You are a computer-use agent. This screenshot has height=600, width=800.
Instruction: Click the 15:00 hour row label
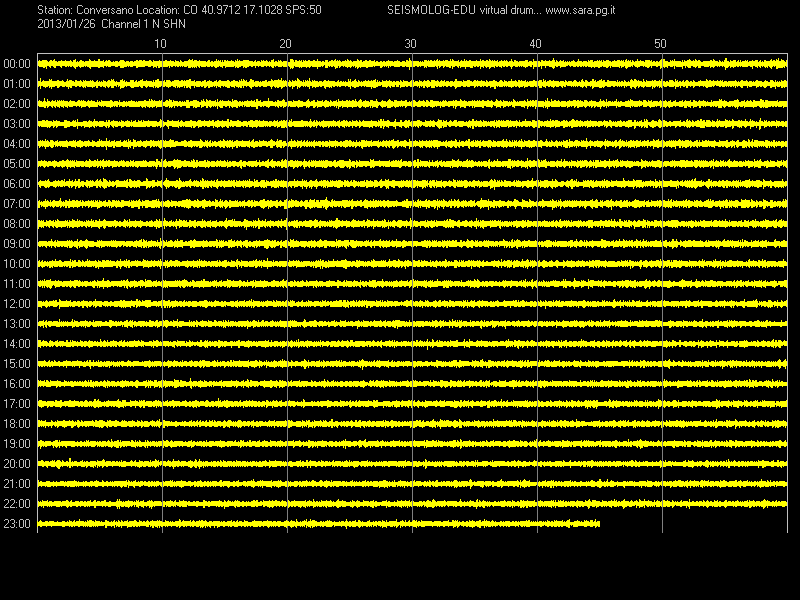click(17, 364)
